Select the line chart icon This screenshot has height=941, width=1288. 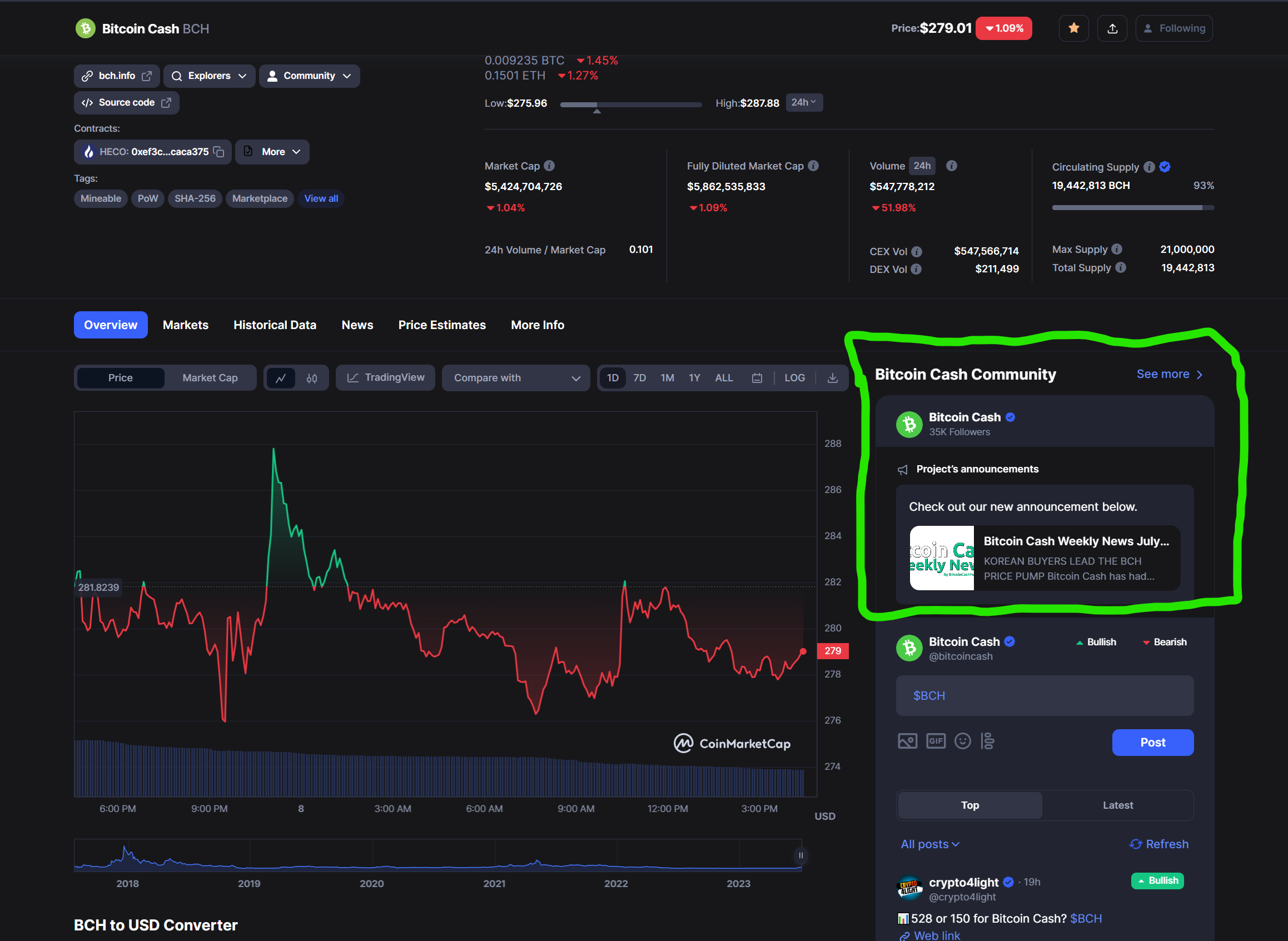[281, 378]
